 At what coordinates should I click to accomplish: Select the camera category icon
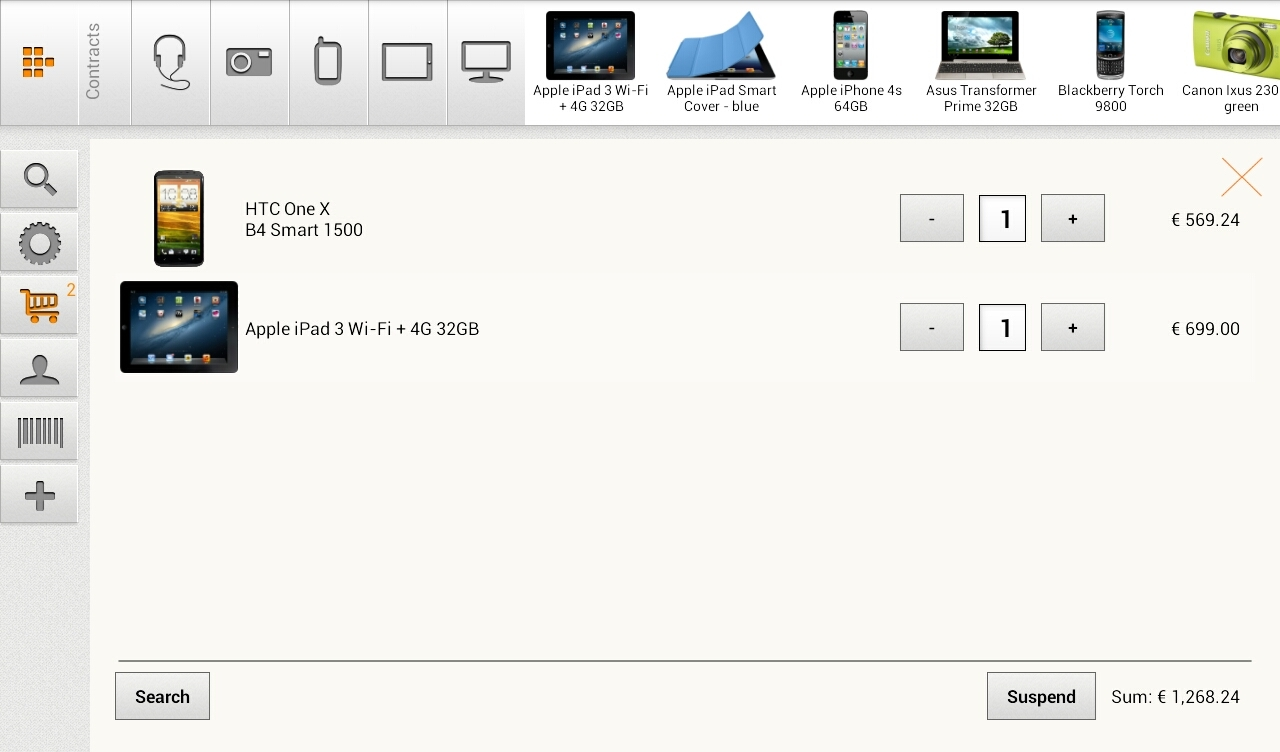[x=250, y=63]
